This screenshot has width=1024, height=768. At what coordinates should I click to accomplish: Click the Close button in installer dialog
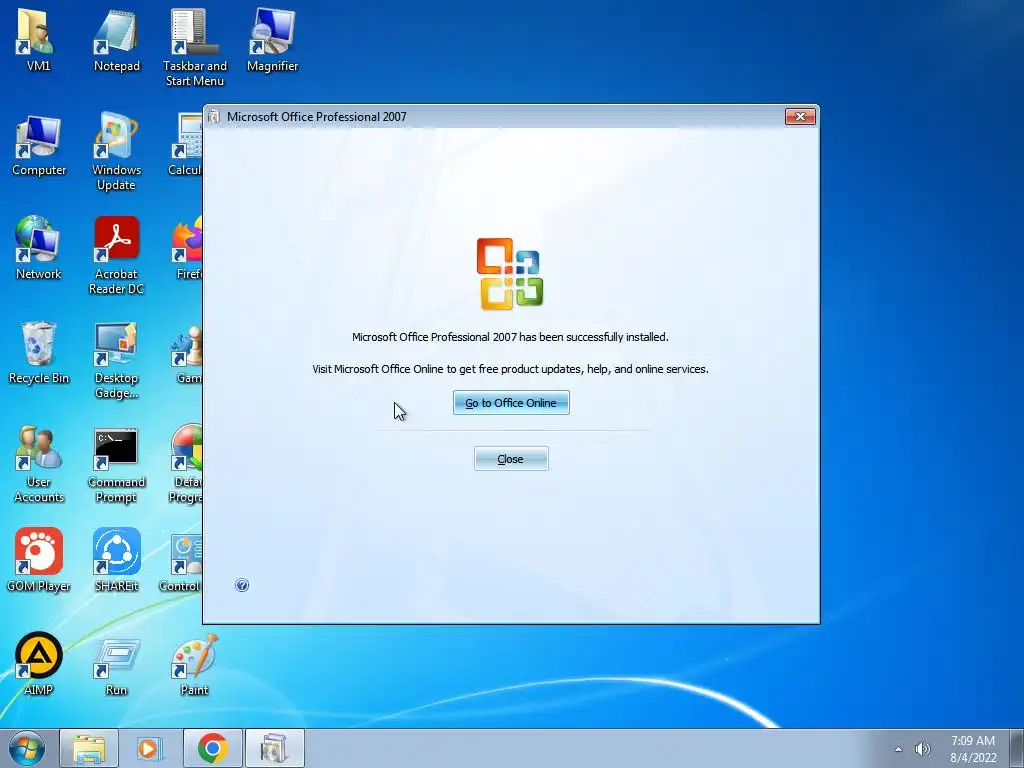coord(511,459)
